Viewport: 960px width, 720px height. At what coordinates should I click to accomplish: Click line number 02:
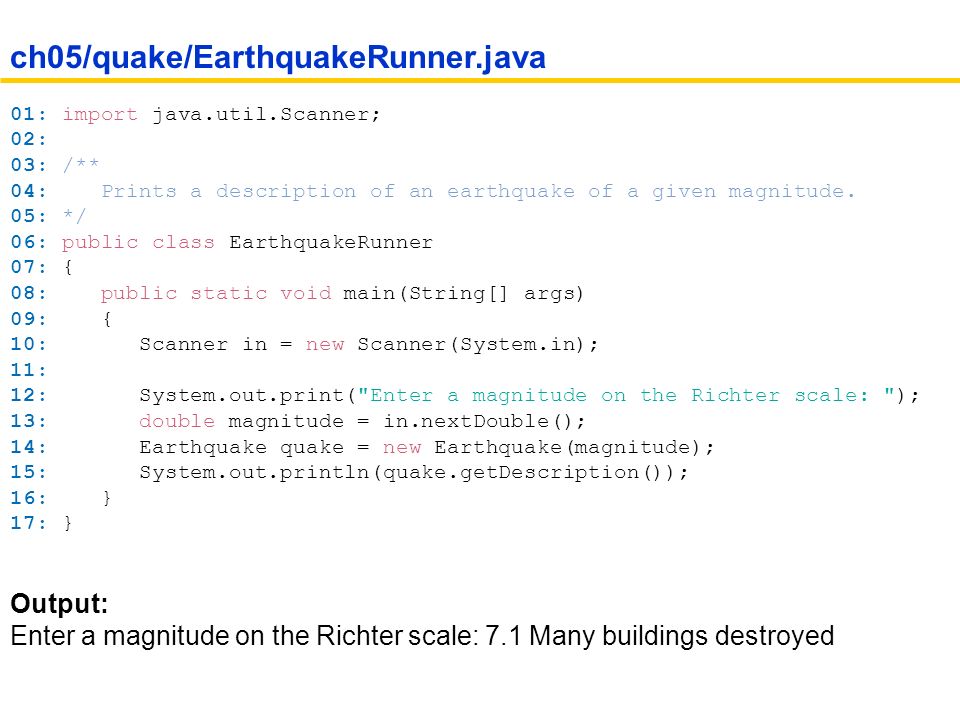point(28,140)
